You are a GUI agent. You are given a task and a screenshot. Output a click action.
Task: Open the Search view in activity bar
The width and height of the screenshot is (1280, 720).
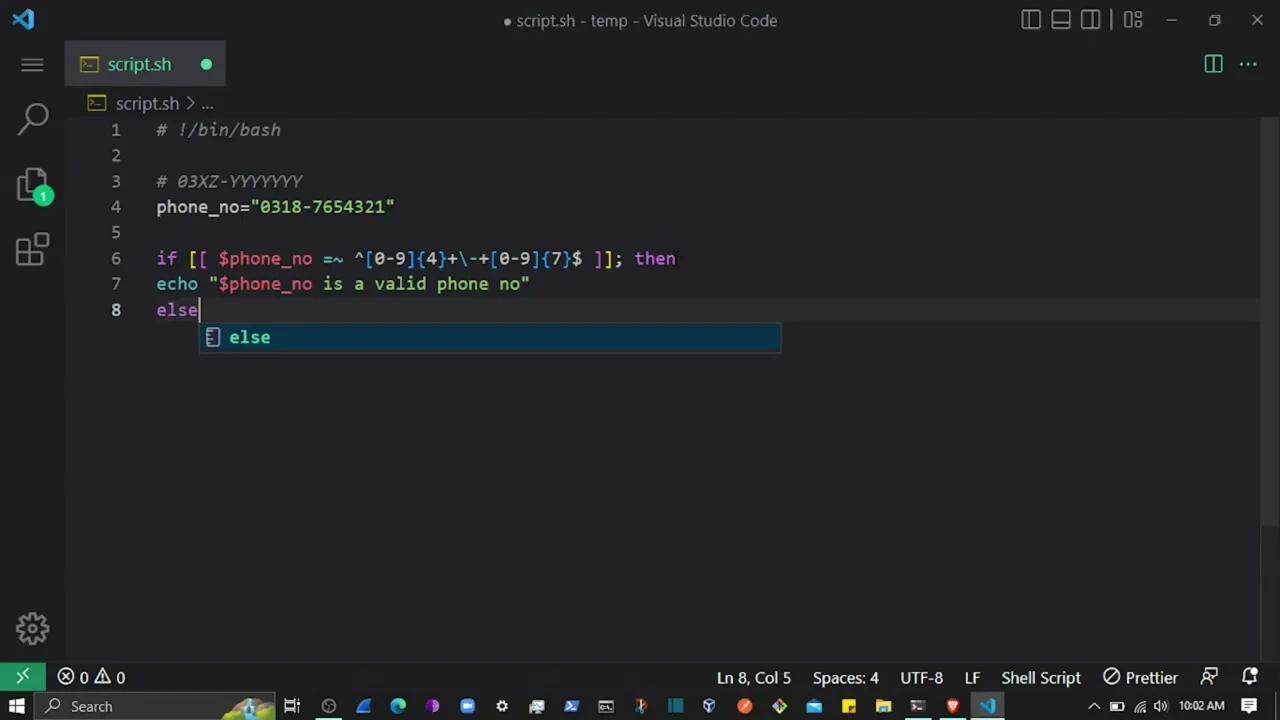click(x=33, y=119)
